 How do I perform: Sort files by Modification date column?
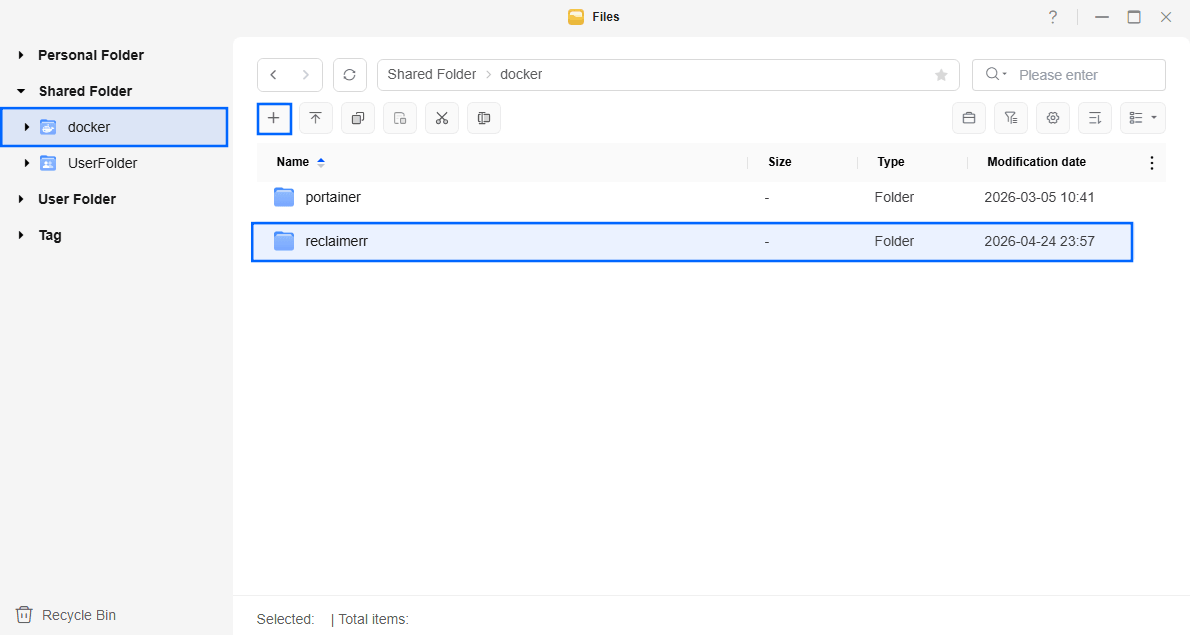pyautogui.click(x=1036, y=162)
